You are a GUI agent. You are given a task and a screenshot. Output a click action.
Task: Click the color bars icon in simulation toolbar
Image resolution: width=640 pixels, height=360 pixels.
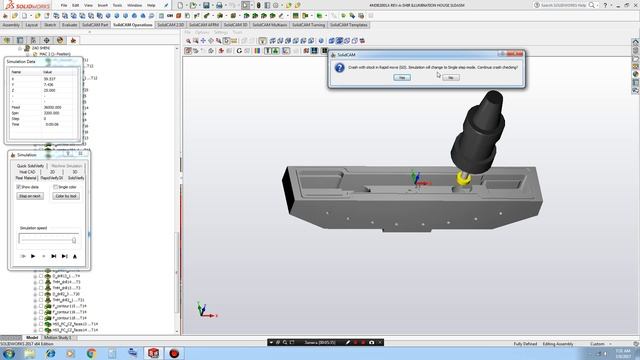click(x=257, y=51)
